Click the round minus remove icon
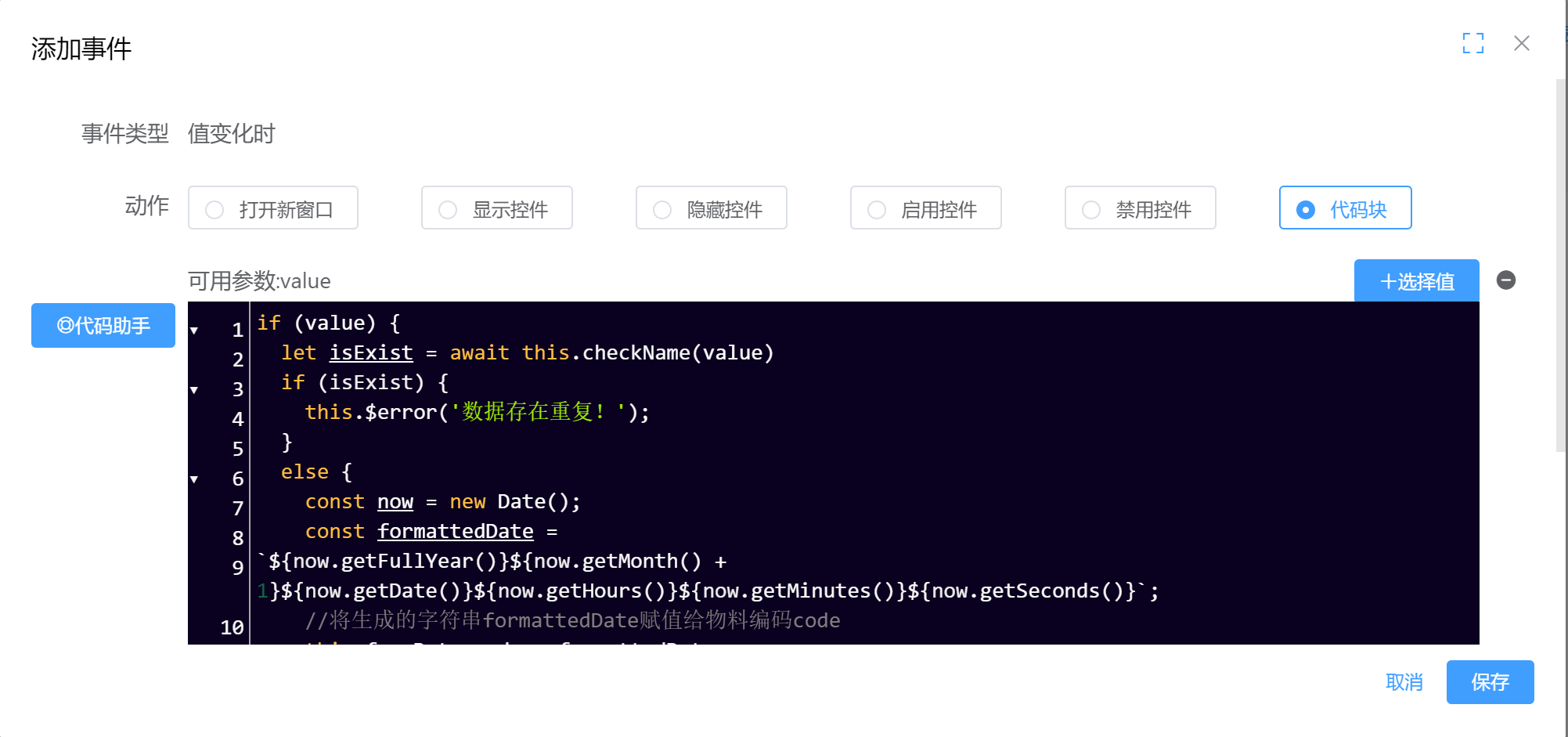 point(1505,280)
